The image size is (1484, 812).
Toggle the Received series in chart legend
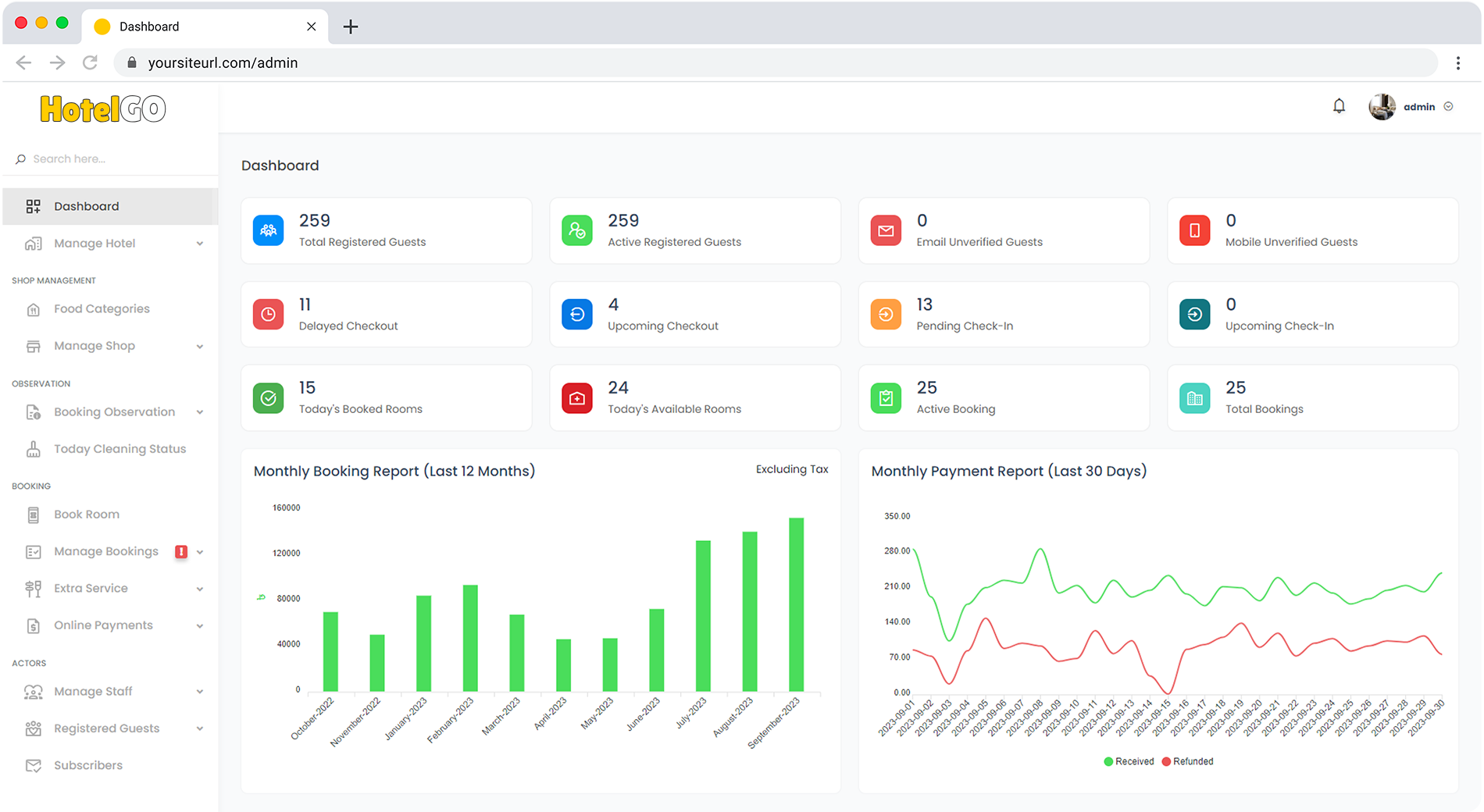1129,761
